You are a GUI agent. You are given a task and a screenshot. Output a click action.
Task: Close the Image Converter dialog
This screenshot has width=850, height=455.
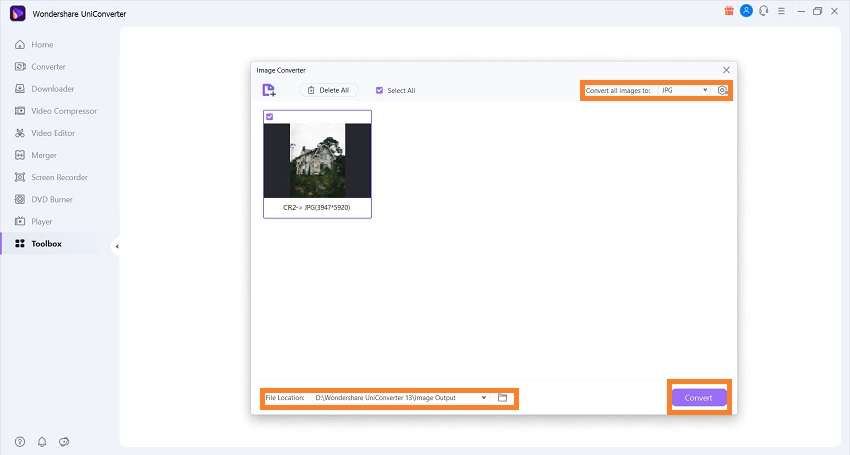[726, 70]
